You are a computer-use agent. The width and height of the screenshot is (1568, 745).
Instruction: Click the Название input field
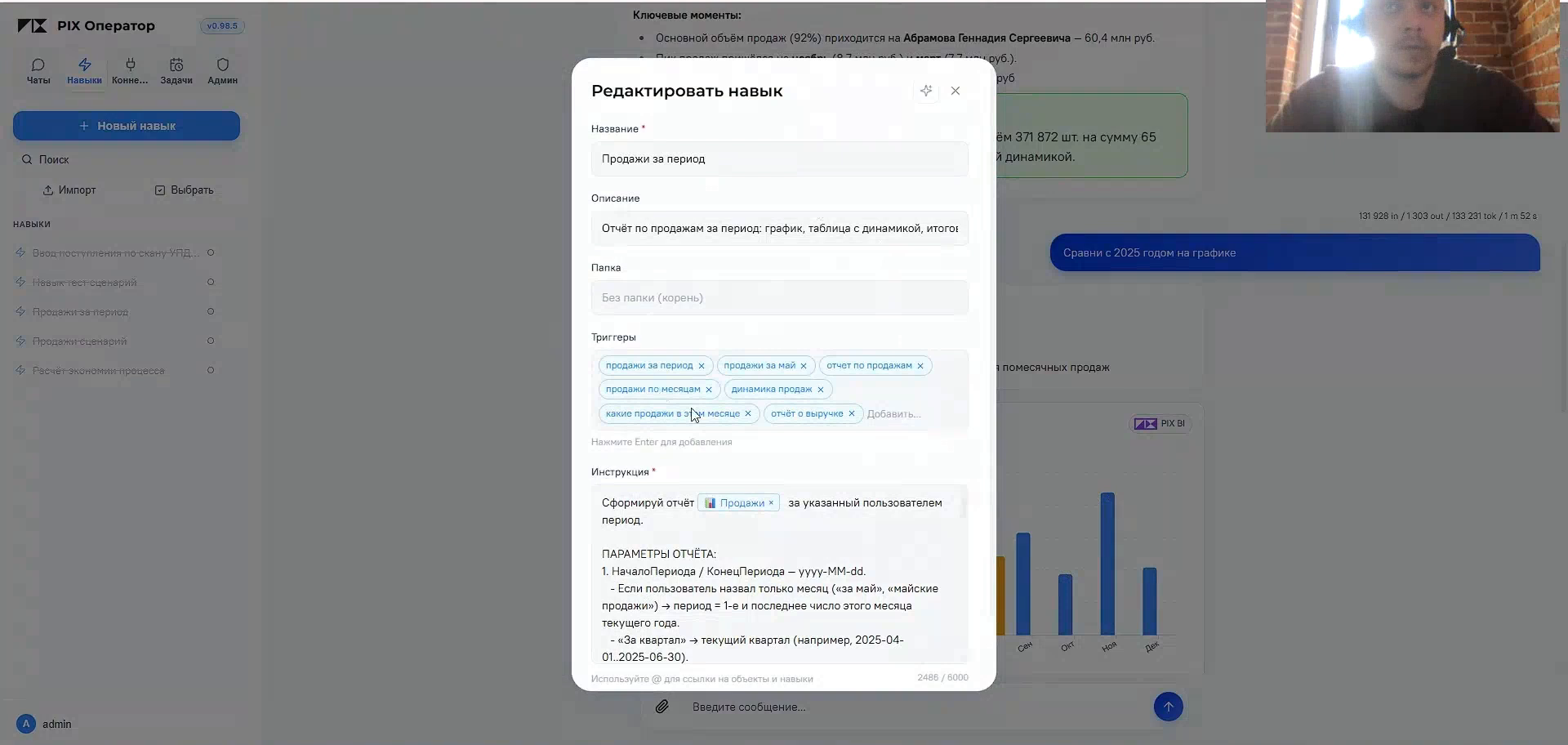pos(780,158)
